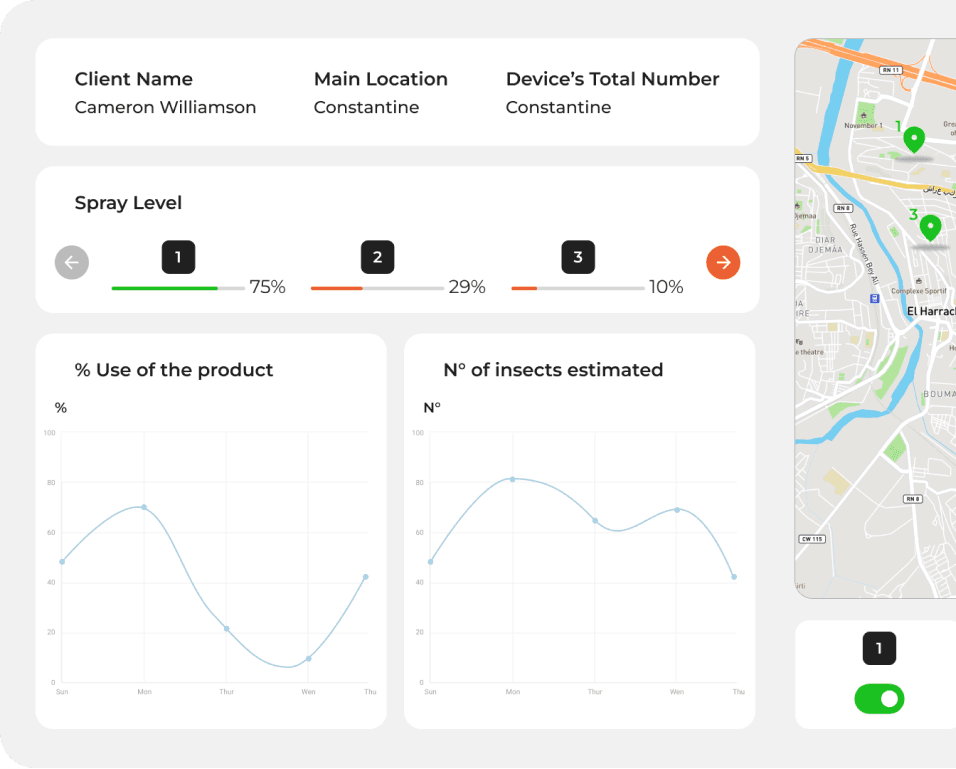
Task: Click the gray previous arrow in Spray Level
Action: [71, 263]
